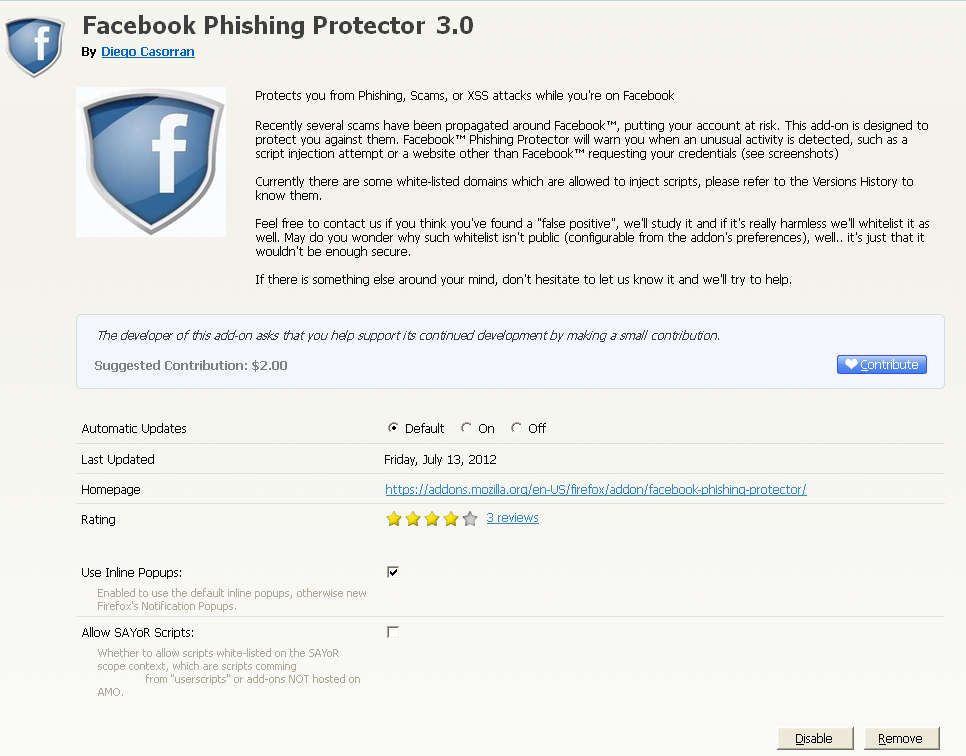The width and height of the screenshot is (966, 756).
Task: Click the first rating star
Action: point(394,519)
